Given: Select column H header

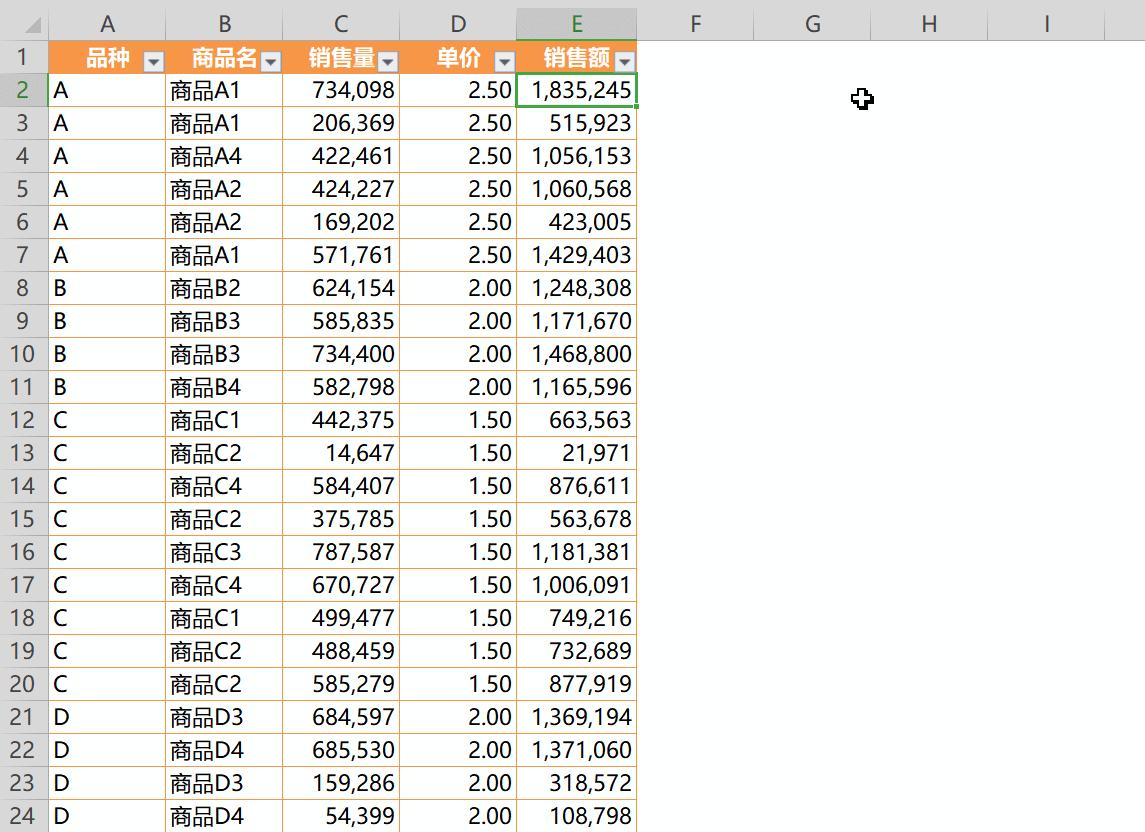Looking at the screenshot, I should [x=929, y=24].
